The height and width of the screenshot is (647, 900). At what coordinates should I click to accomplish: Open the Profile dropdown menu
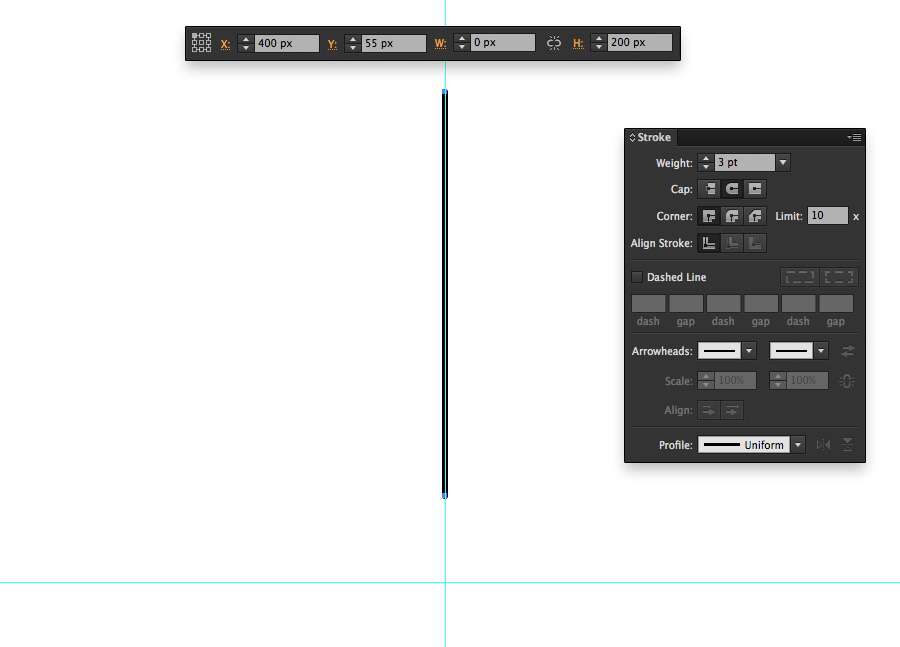point(797,444)
